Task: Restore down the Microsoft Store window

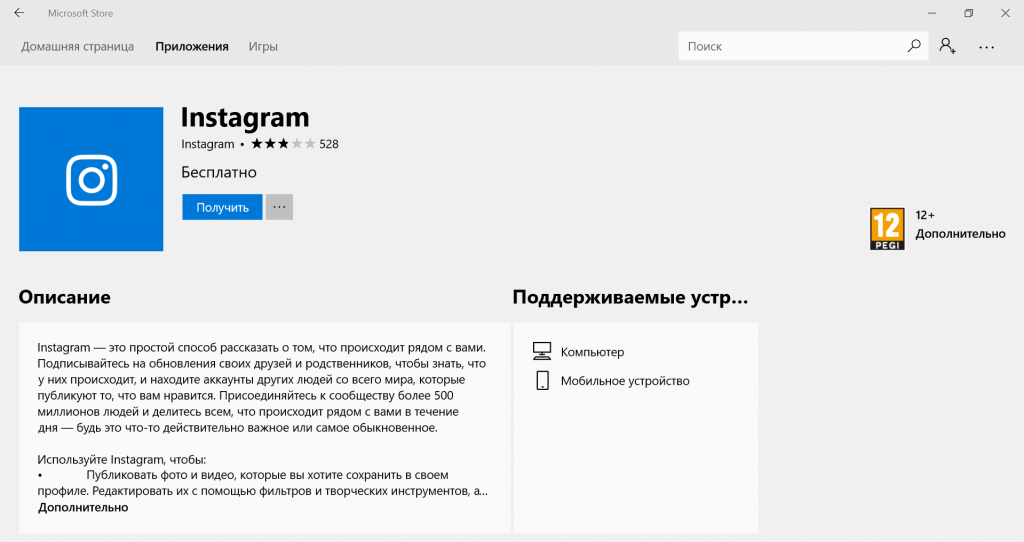Action: tap(968, 13)
